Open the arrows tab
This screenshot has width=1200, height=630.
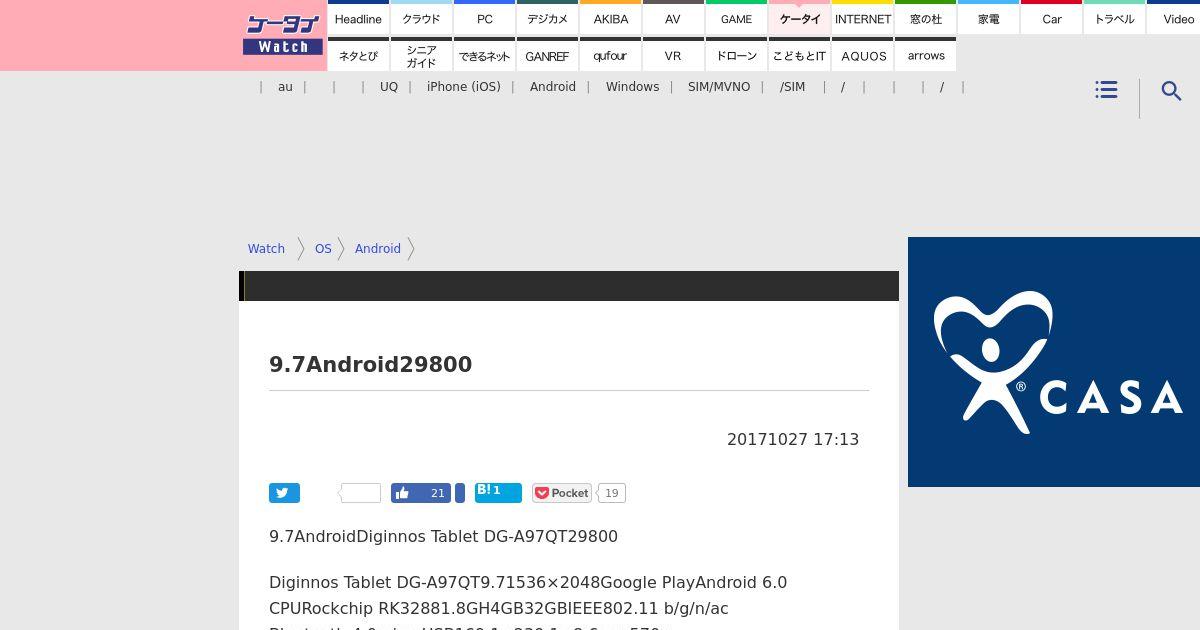tap(925, 56)
